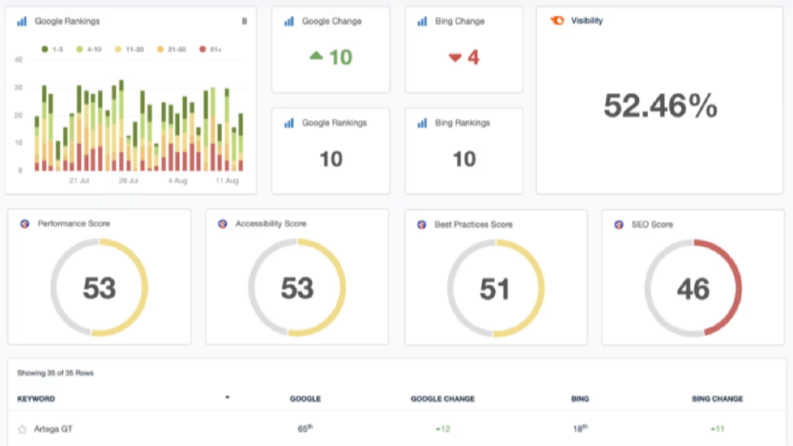Toggle the 1-3 ranking legend series
793x446 pixels.
(x=52, y=49)
